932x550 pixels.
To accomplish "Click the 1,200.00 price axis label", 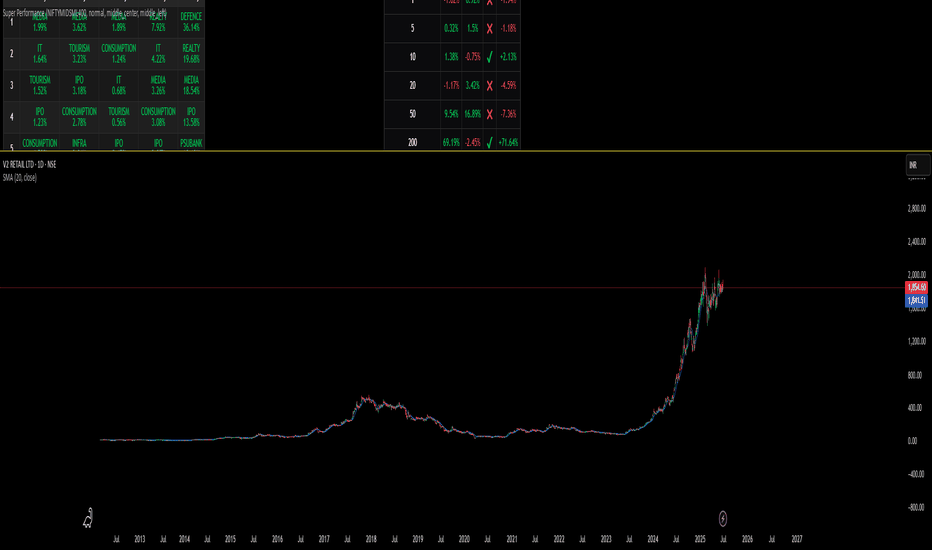I will tap(917, 341).
